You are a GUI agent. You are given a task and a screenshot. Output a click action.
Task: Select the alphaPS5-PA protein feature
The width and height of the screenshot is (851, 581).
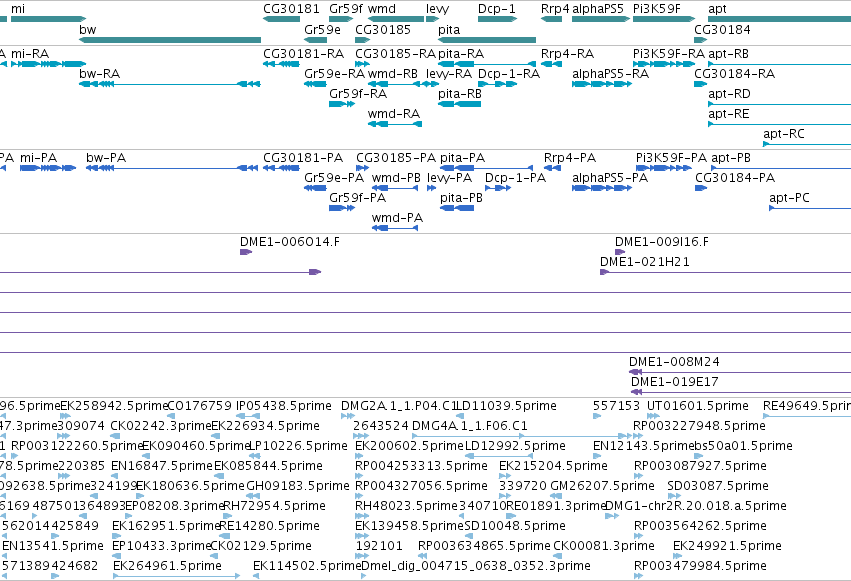pyautogui.click(x=602, y=188)
